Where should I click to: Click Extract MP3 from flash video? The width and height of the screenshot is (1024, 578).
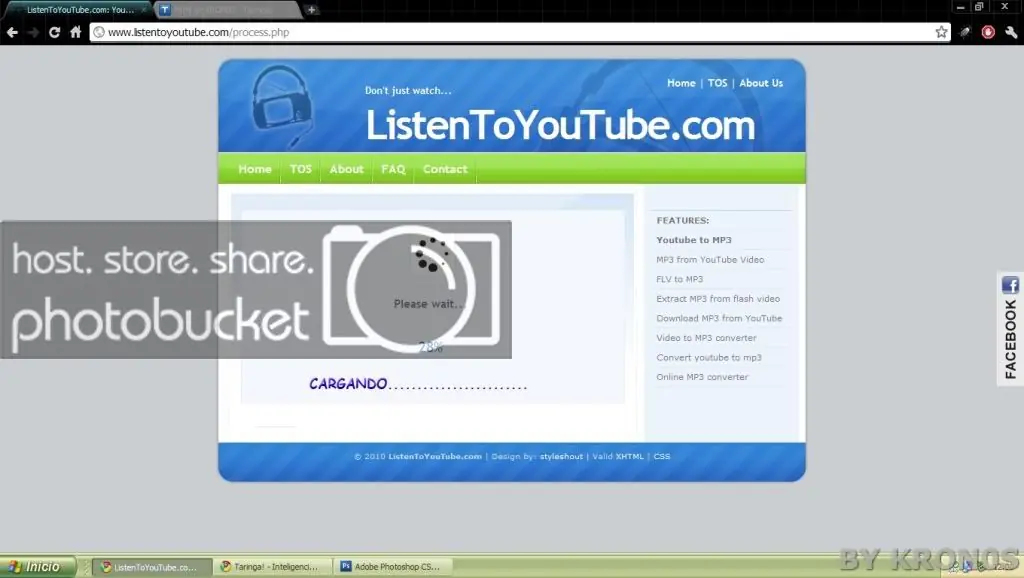point(718,298)
